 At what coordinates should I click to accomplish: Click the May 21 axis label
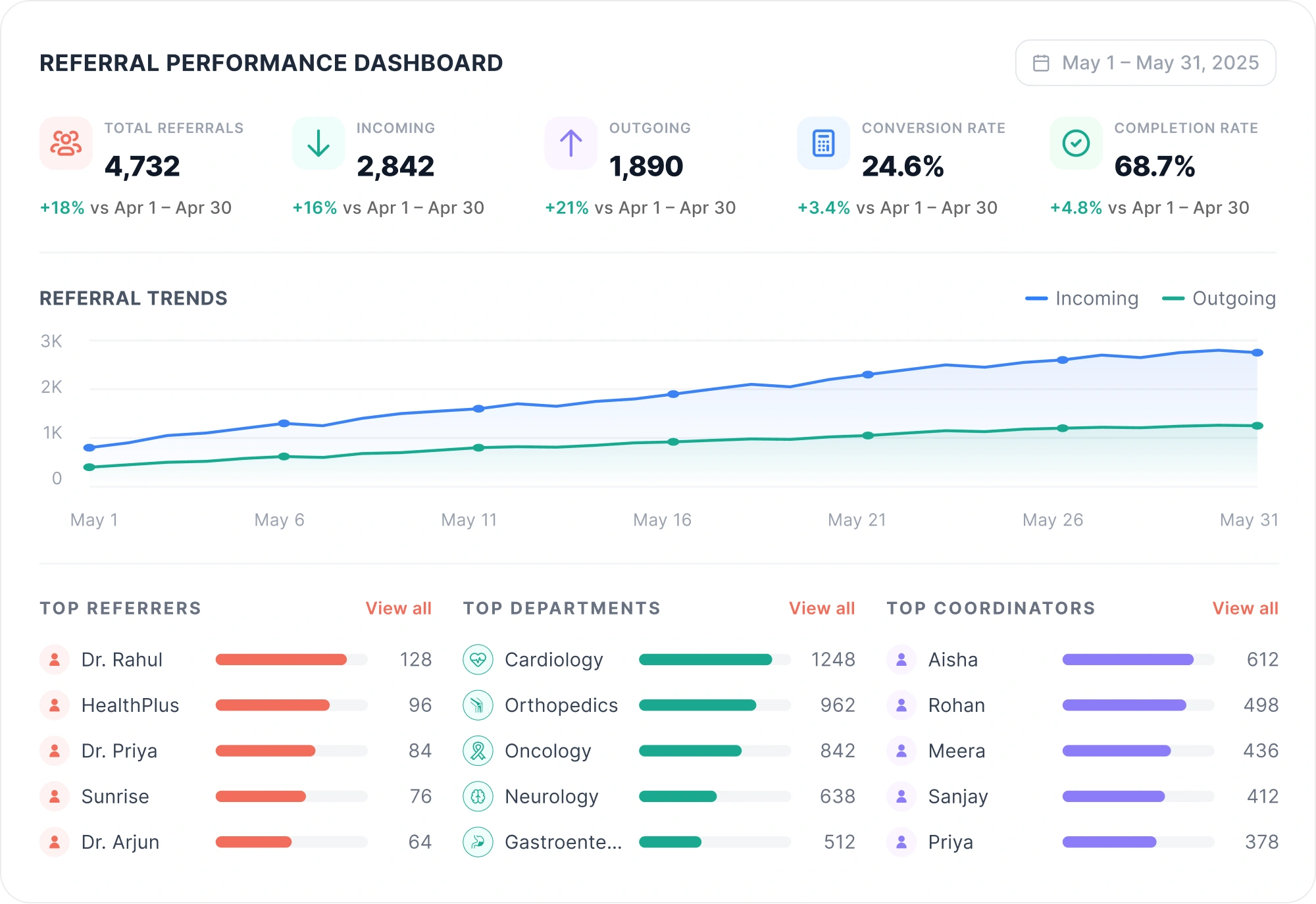pos(857,520)
